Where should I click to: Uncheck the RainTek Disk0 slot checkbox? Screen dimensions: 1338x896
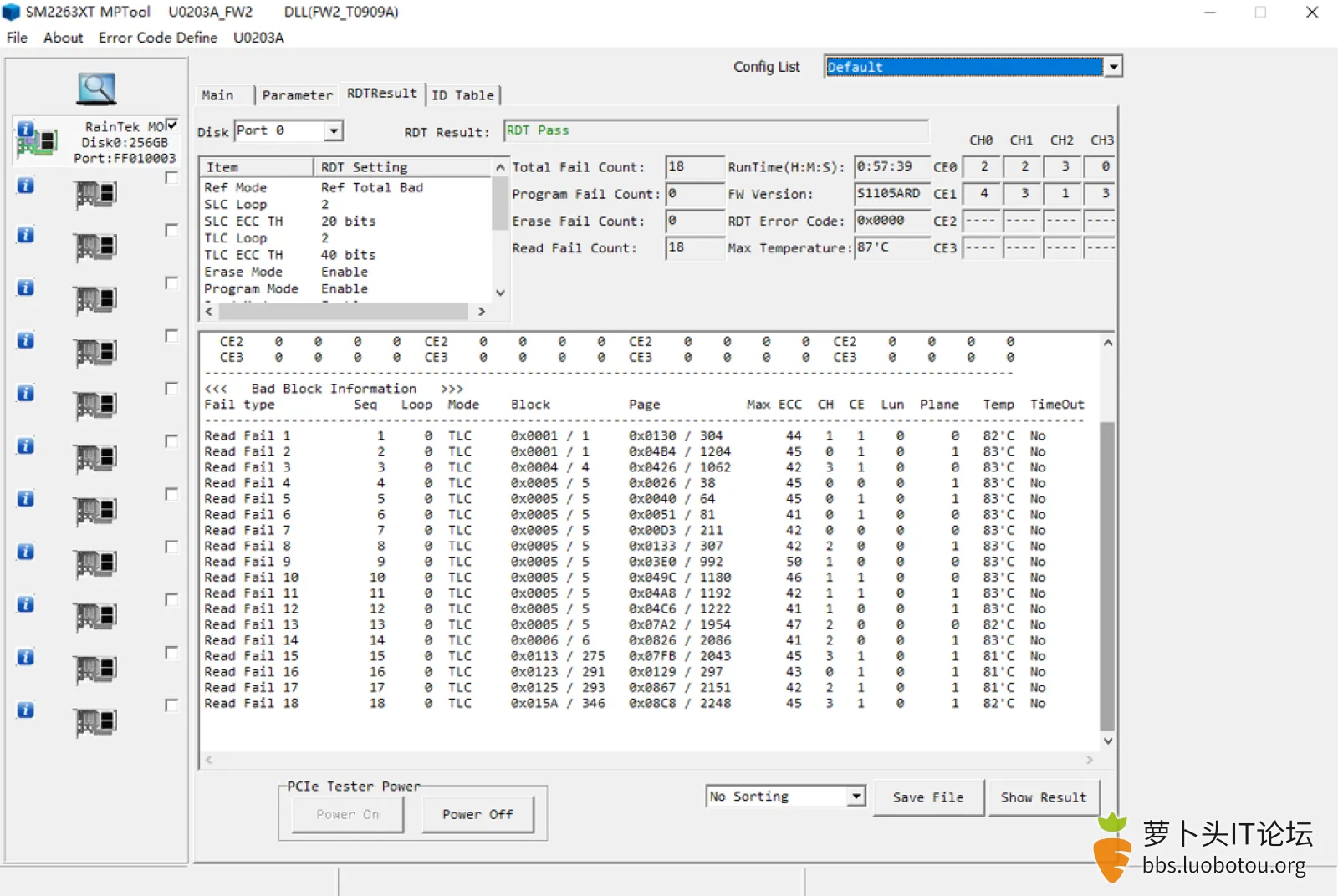pos(171,125)
